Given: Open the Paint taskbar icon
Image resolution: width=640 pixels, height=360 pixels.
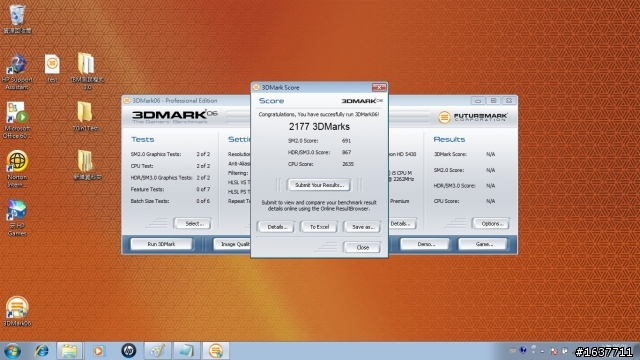Looking at the screenshot, I should coord(158,351).
